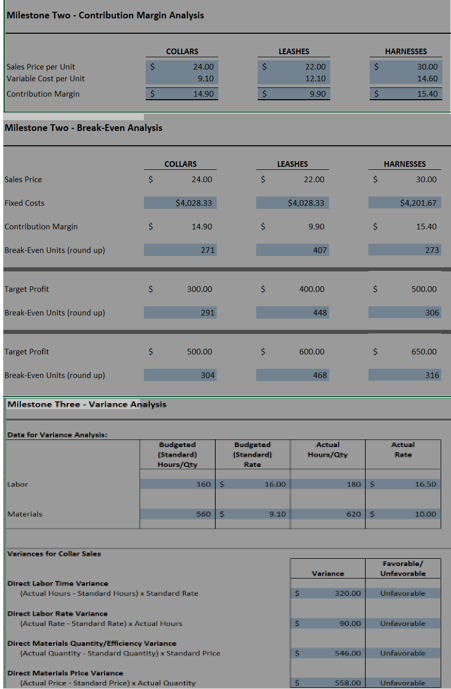
Task: Select Direct Labor Rate Variance value 90.00
Action: point(328,624)
